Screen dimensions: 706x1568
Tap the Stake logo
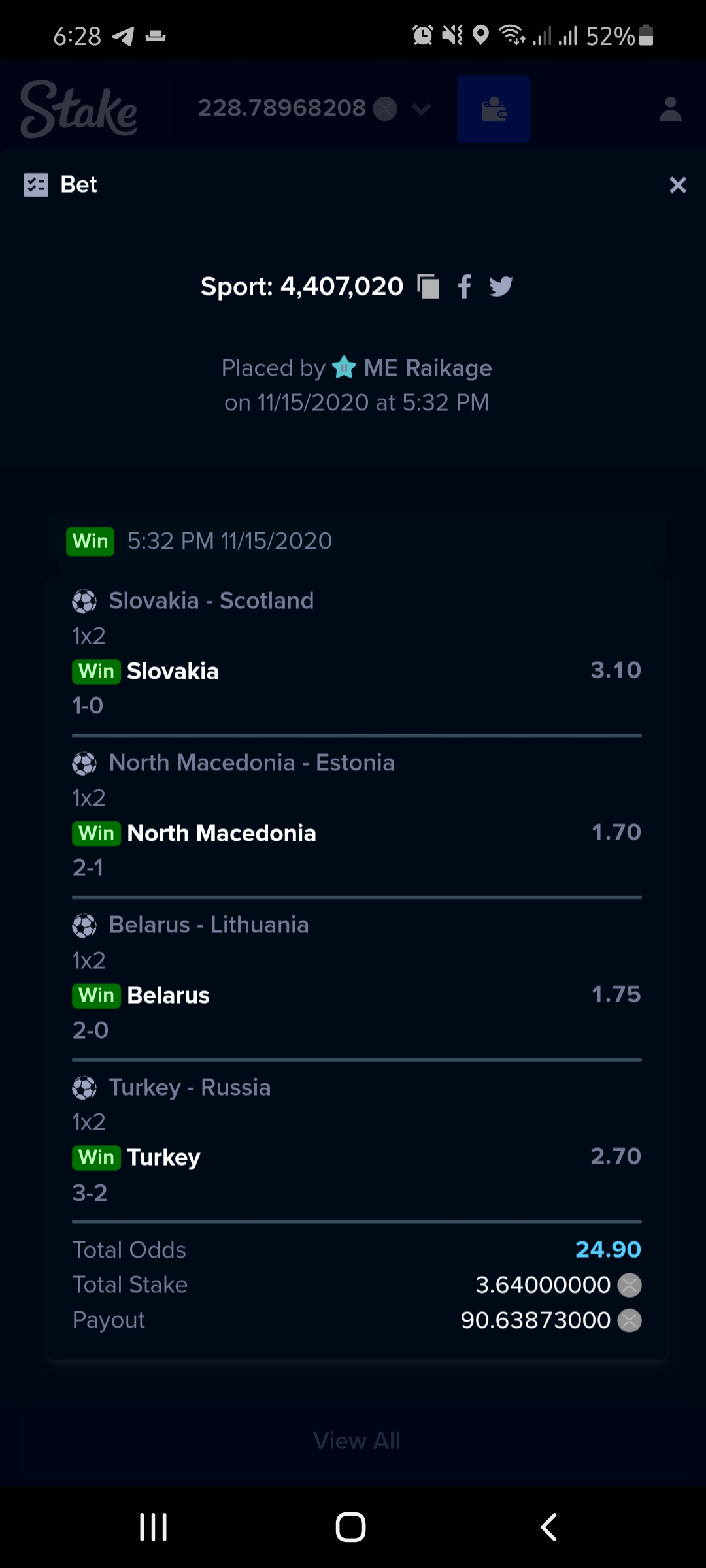pos(78,109)
